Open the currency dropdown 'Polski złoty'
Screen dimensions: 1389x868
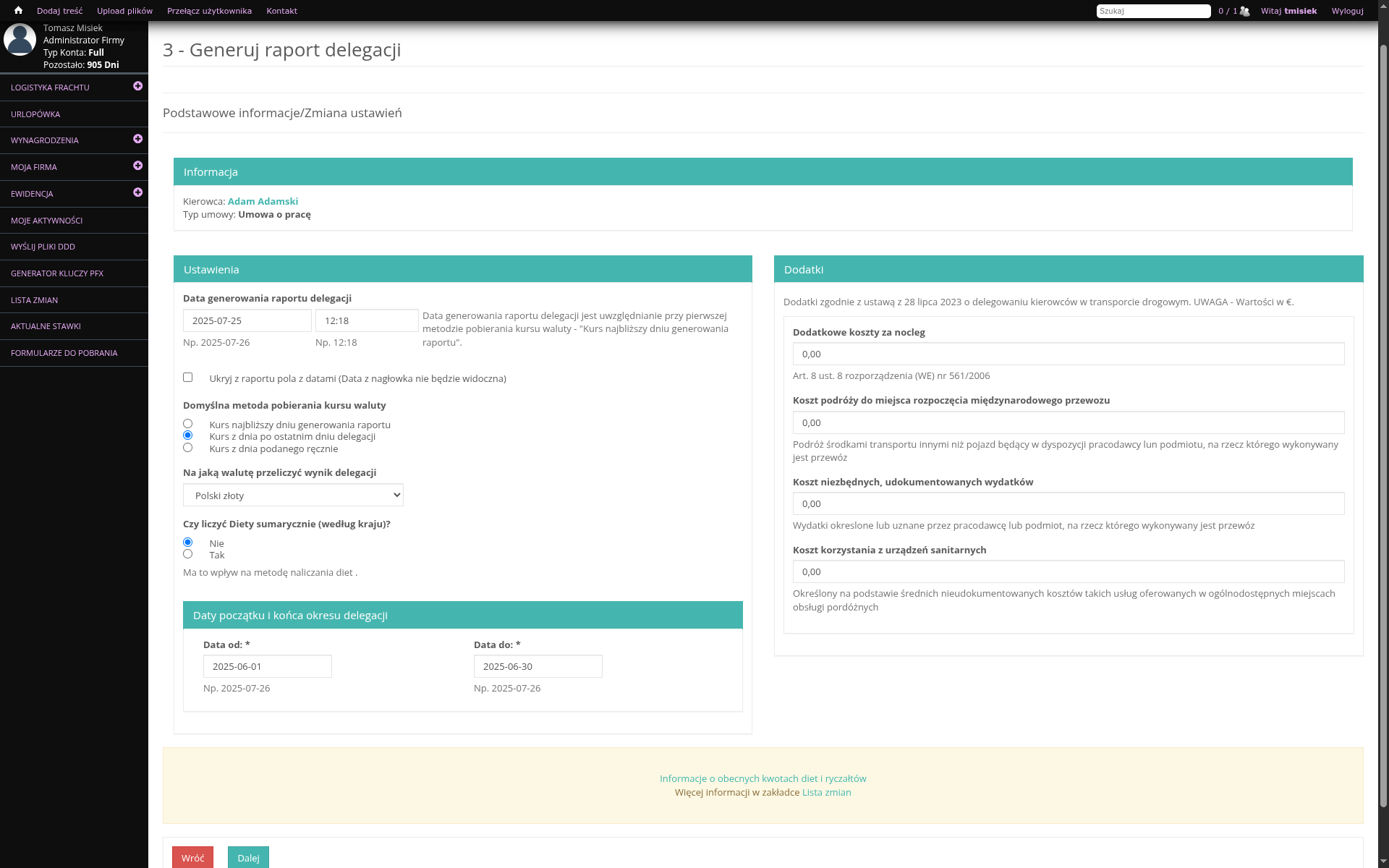(x=293, y=495)
